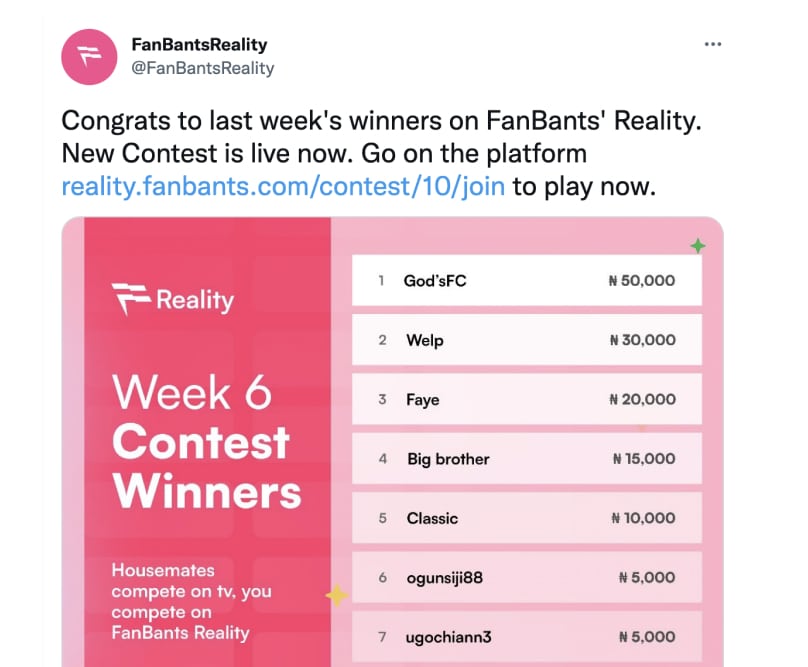Open the reality.fanbants.com contest join link

point(283,186)
